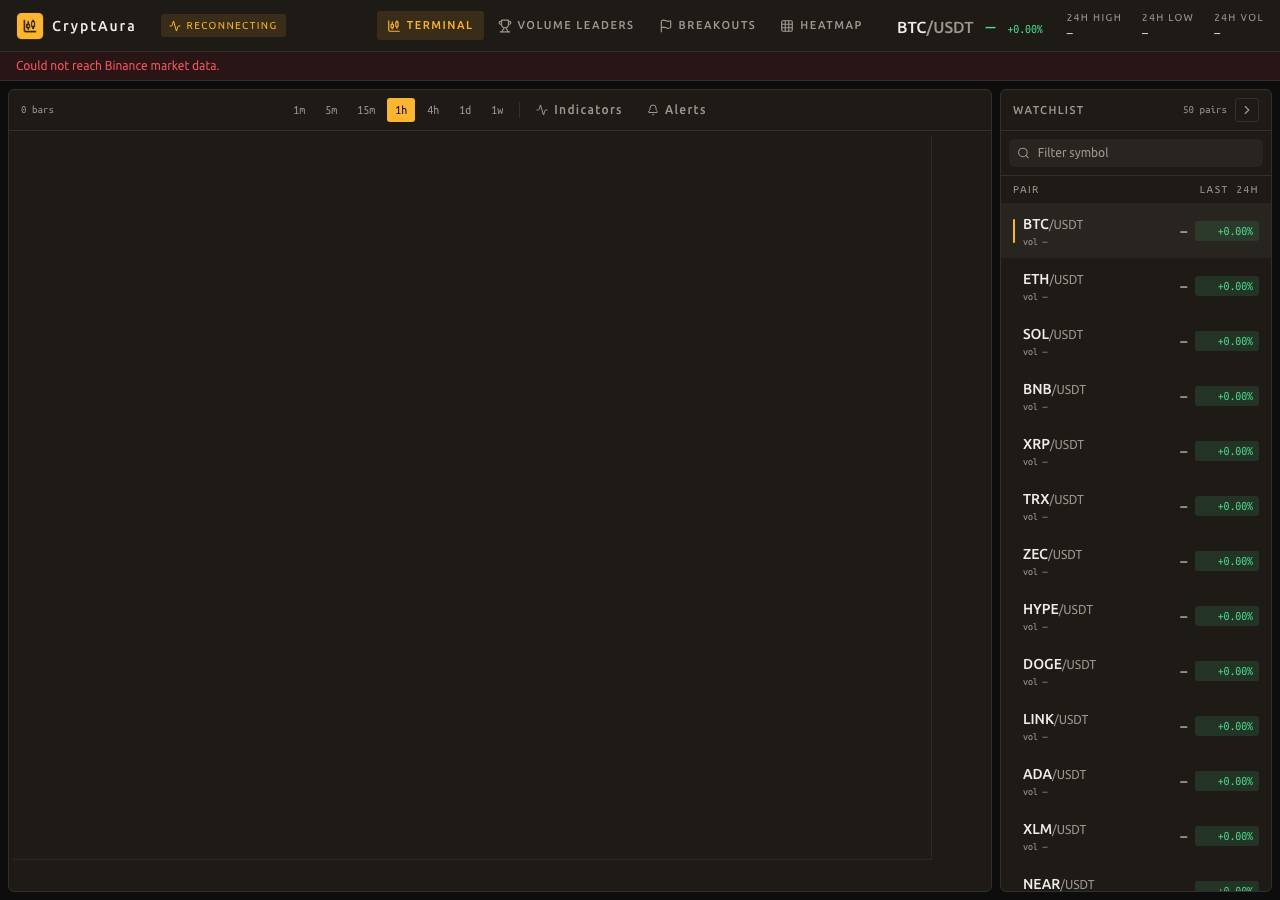Click the 24H HIGH stat in header
The height and width of the screenshot is (900, 1280).
pos(1094,25)
